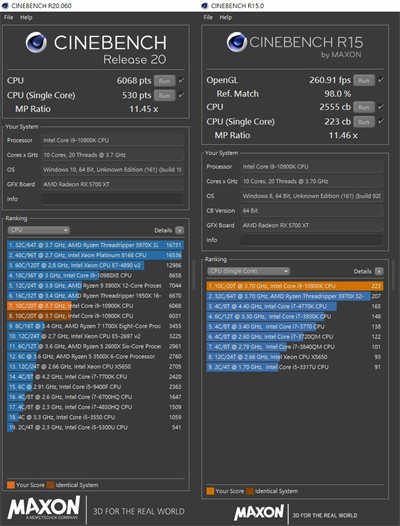Select rank 18 Core i5 4C 3.3 GHz row
The width and height of the screenshot is (400, 526).
click(95, 417)
